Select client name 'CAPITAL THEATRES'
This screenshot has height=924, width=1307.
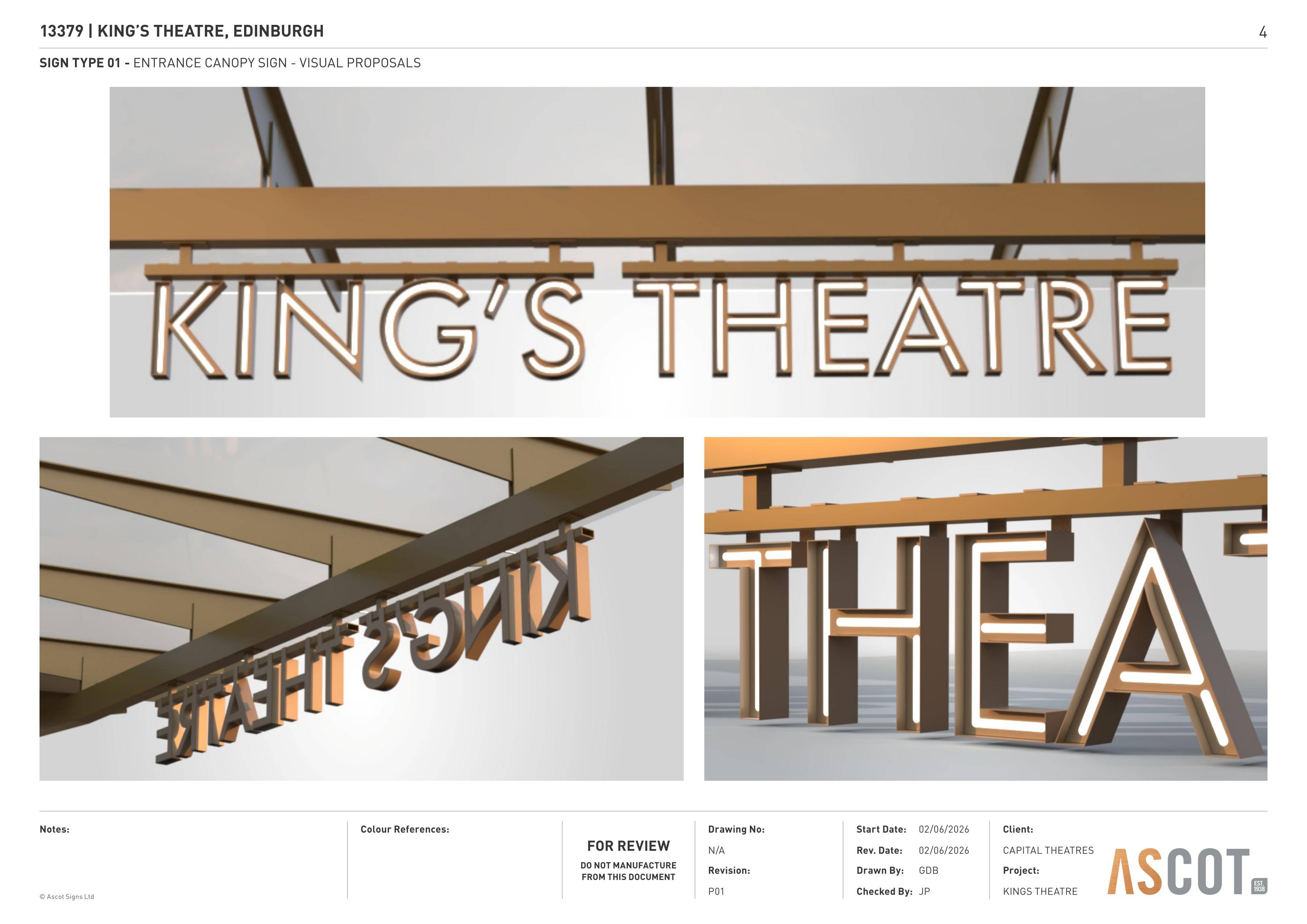pyautogui.click(x=1048, y=851)
